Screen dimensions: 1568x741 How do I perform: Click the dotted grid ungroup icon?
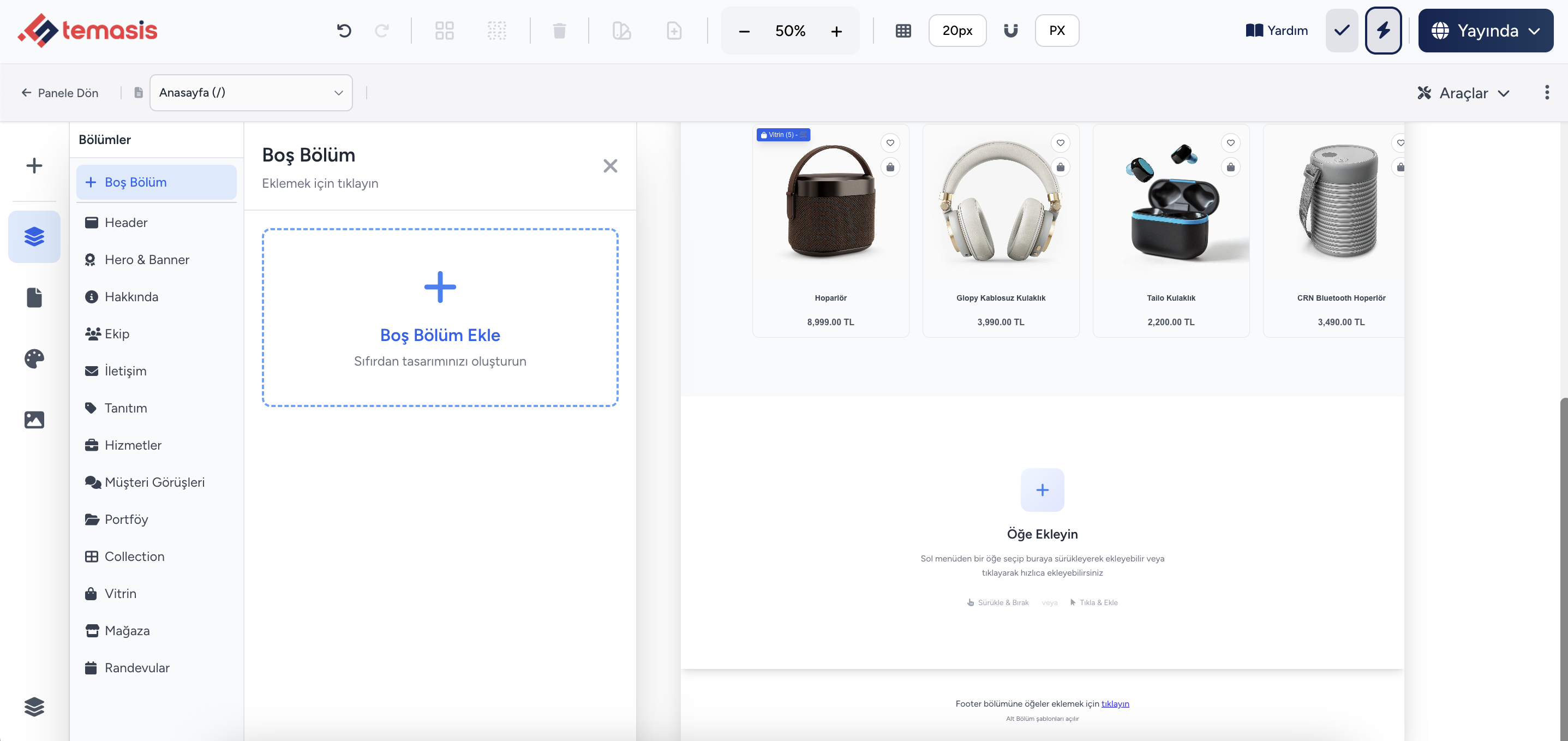click(x=496, y=31)
